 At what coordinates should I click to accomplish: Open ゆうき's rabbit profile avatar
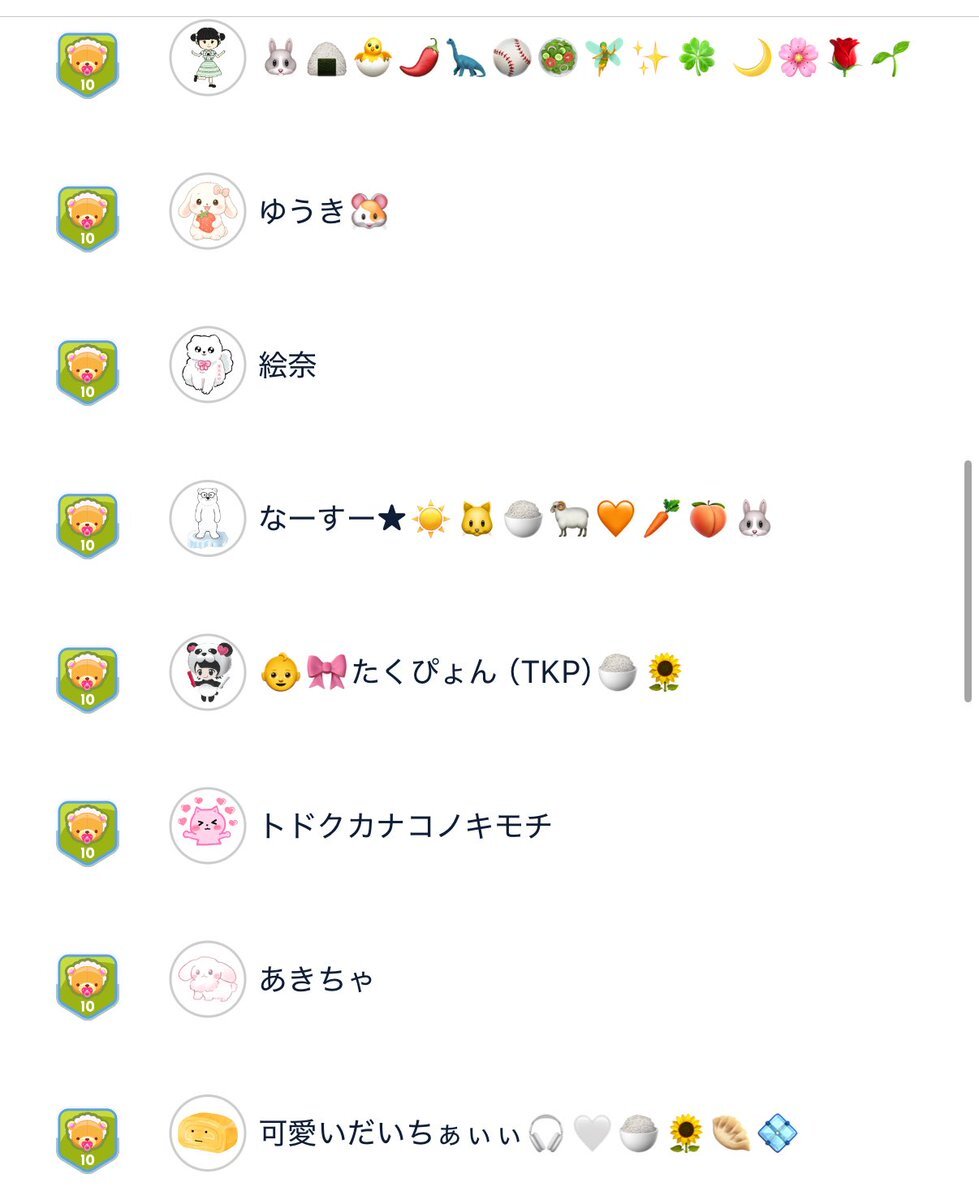pos(207,211)
